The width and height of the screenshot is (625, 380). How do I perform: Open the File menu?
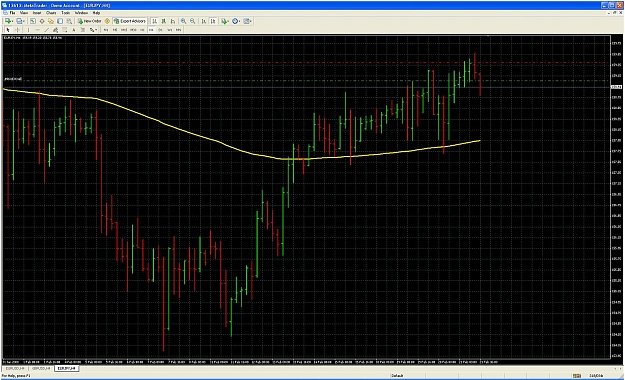point(12,13)
